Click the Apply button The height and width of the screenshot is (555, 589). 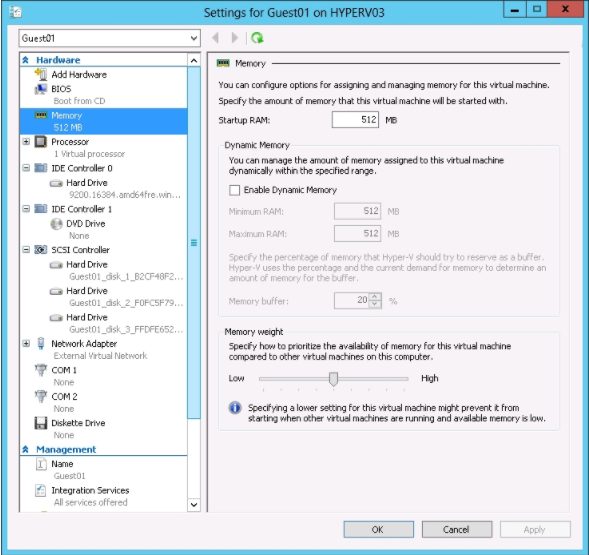click(x=535, y=529)
